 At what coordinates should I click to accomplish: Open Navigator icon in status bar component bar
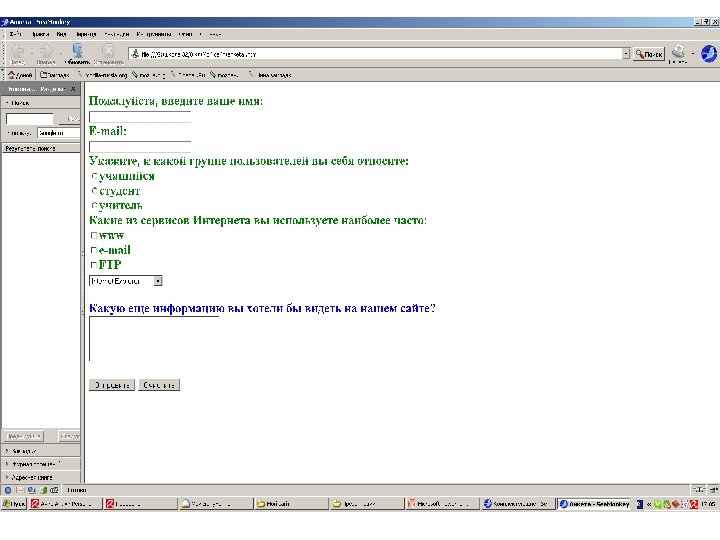tap(8, 490)
